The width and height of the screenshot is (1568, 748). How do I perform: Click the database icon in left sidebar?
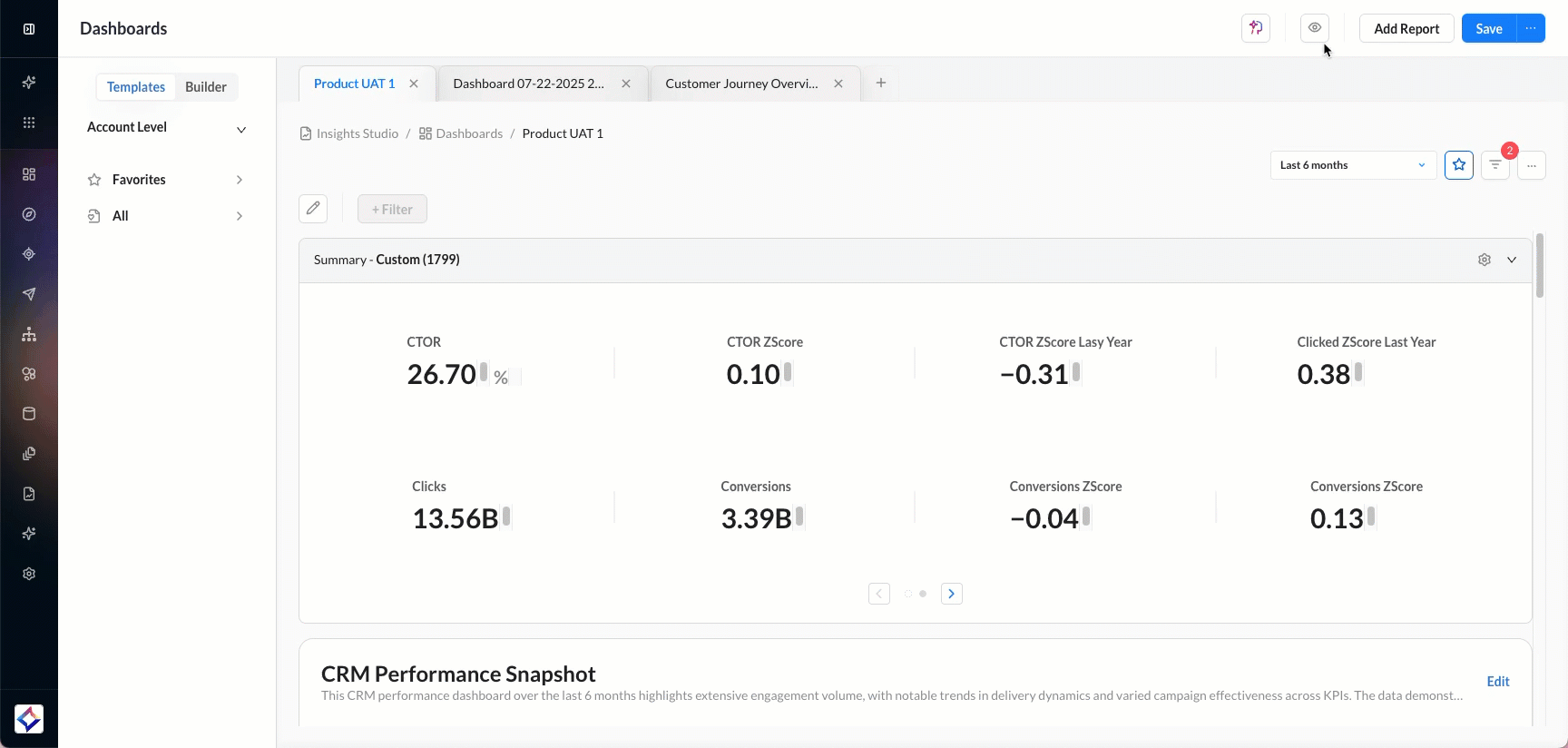(x=29, y=414)
